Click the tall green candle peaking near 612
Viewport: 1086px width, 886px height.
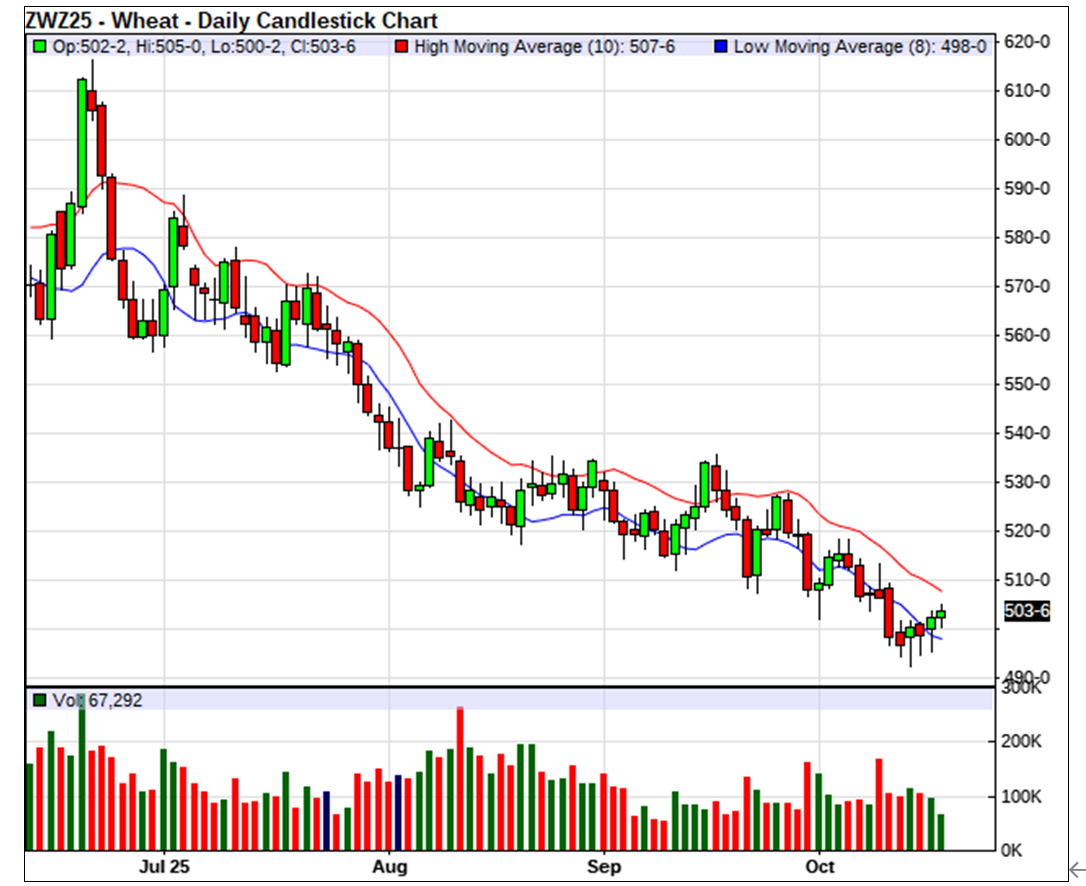click(82, 142)
